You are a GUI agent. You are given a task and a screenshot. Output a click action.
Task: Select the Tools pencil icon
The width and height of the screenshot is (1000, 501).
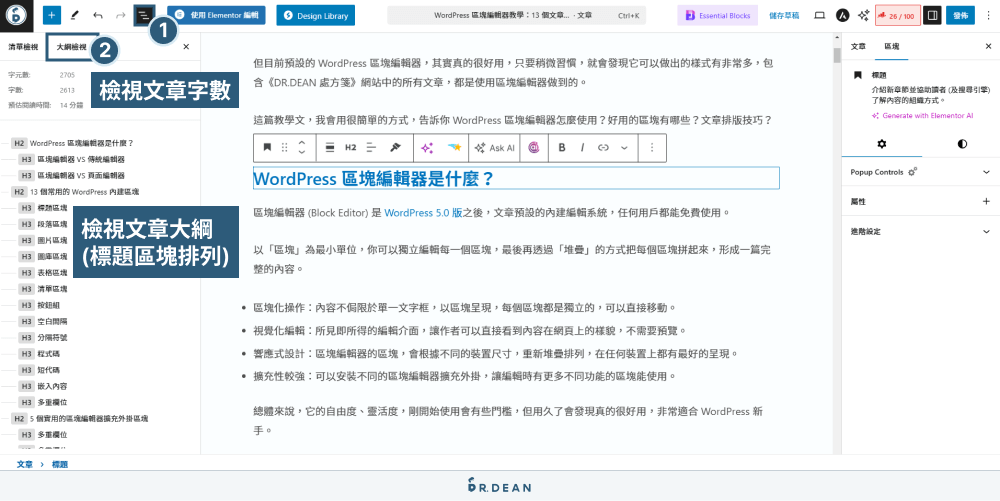click(75, 15)
